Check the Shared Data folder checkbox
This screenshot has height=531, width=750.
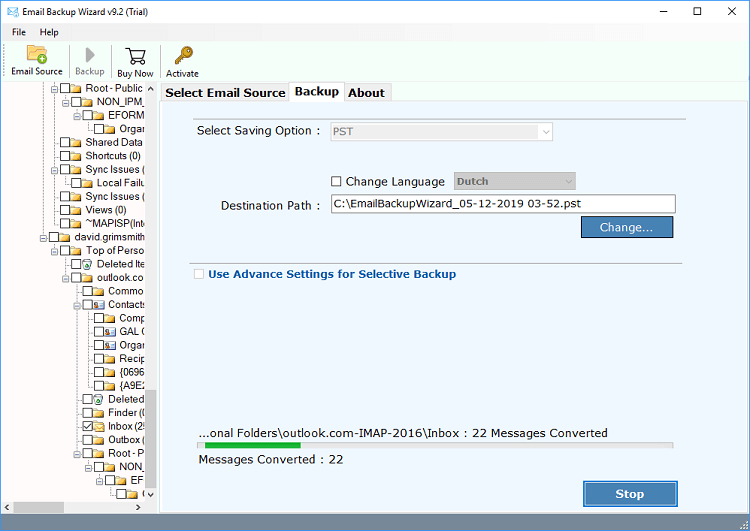tap(65, 142)
